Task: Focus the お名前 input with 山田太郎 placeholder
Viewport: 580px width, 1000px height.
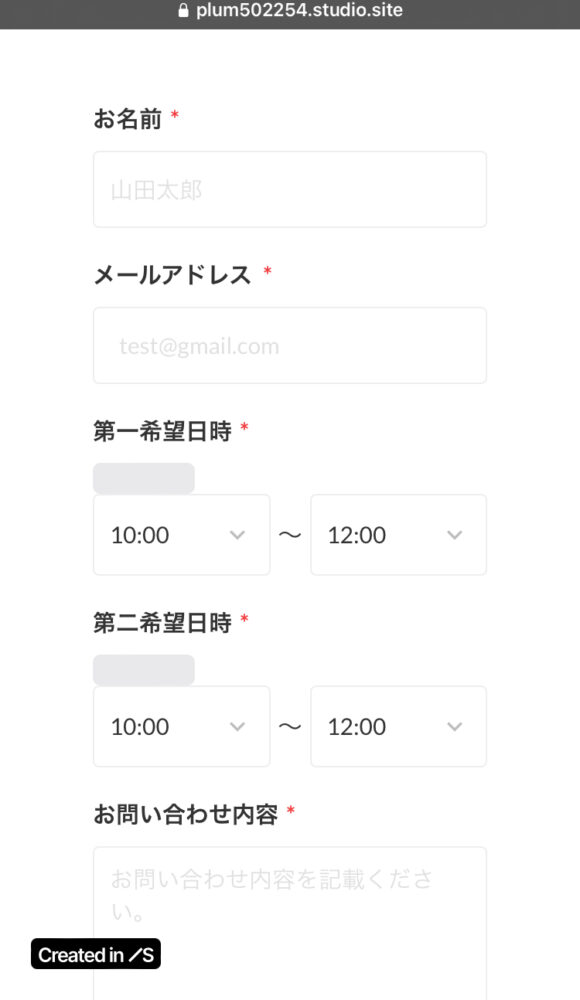Action: click(290, 189)
